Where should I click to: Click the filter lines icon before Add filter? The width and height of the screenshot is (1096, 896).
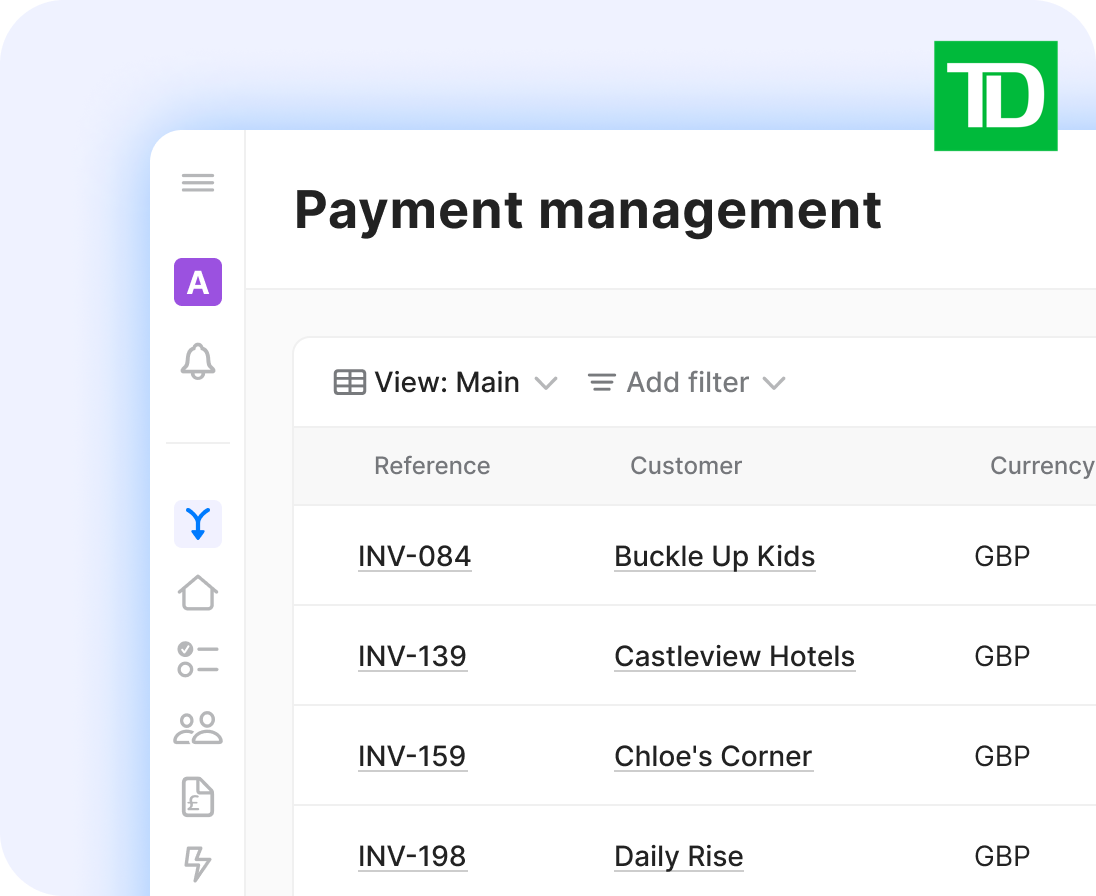[x=601, y=382]
